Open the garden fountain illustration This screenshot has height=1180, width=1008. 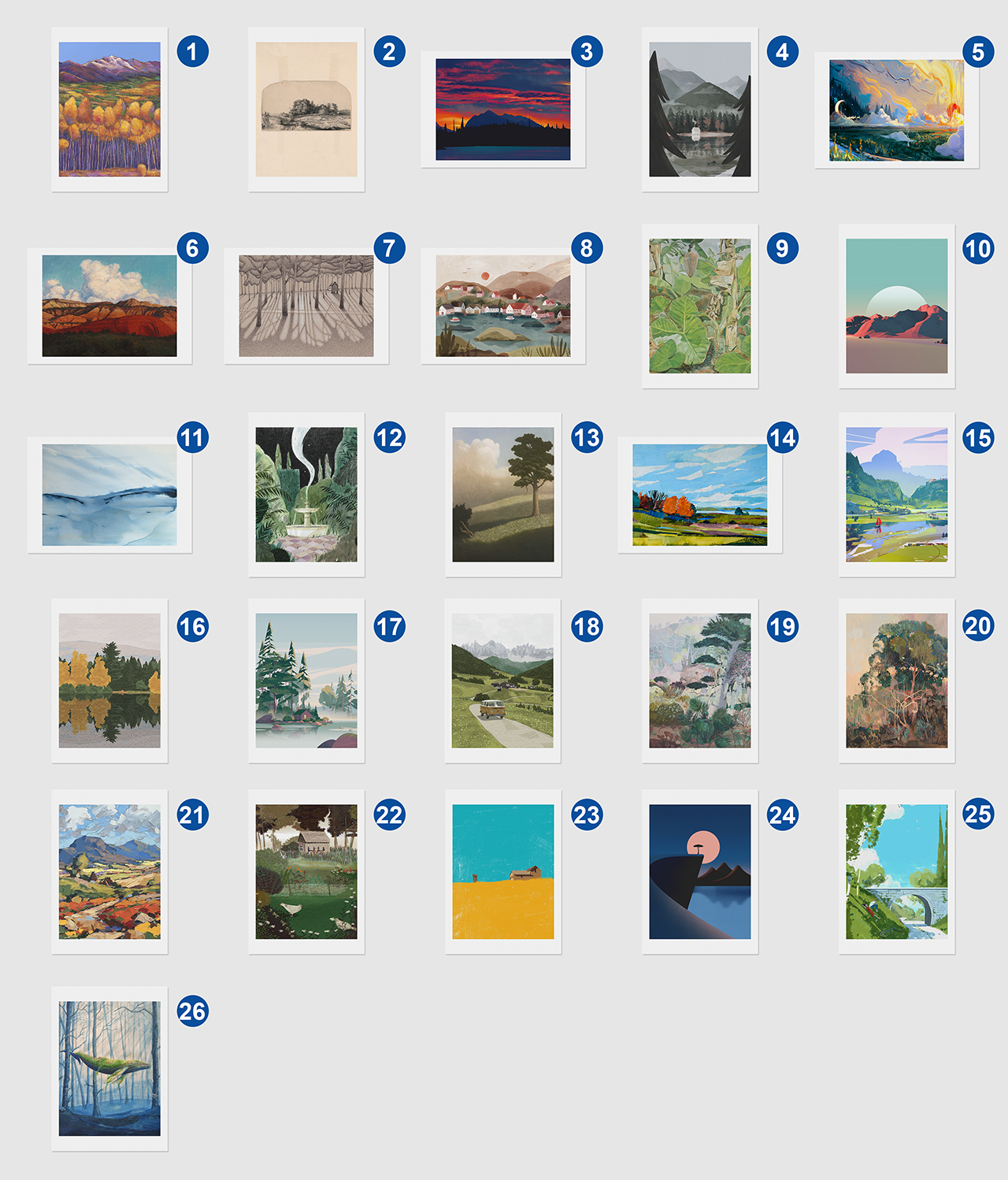click(x=306, y=495)
